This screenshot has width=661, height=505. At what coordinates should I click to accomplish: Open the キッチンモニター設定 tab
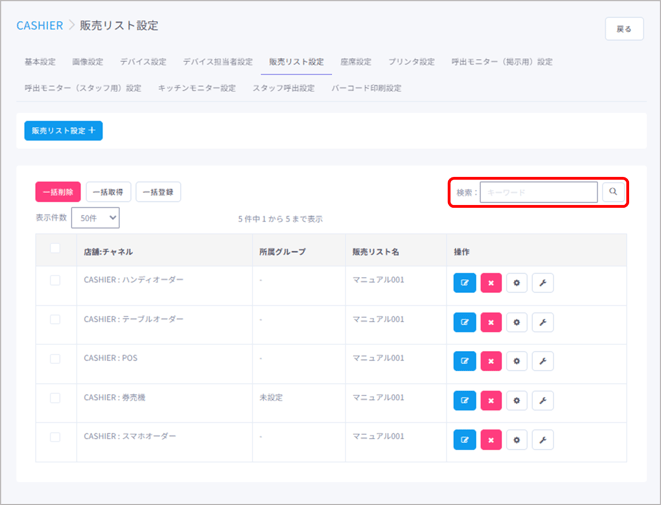tap(197, 88)
